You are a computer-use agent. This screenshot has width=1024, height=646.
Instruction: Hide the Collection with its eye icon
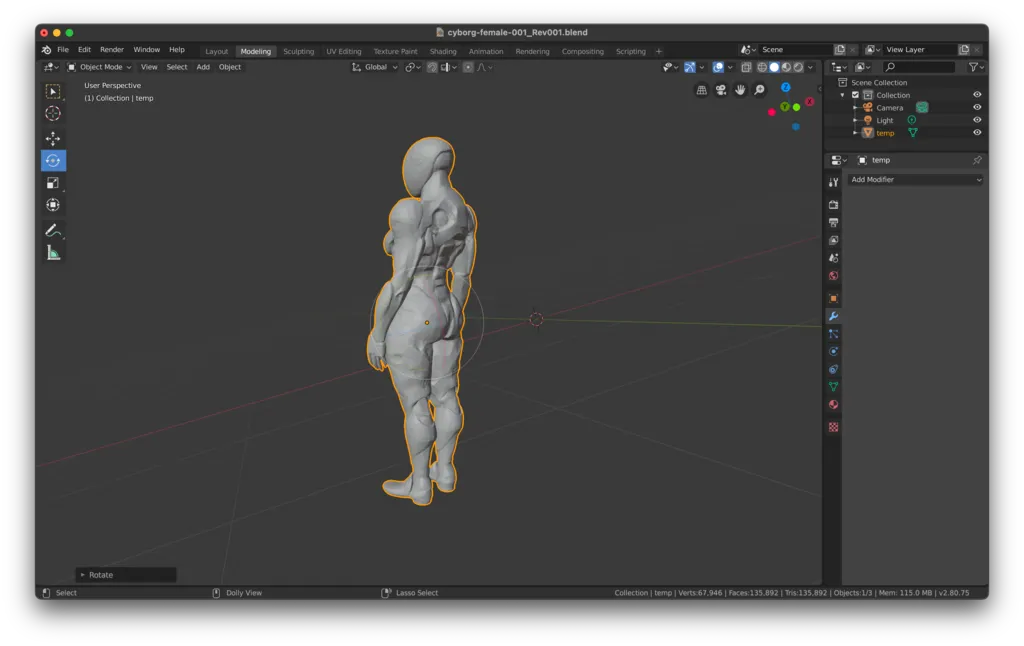click(977, 95)
